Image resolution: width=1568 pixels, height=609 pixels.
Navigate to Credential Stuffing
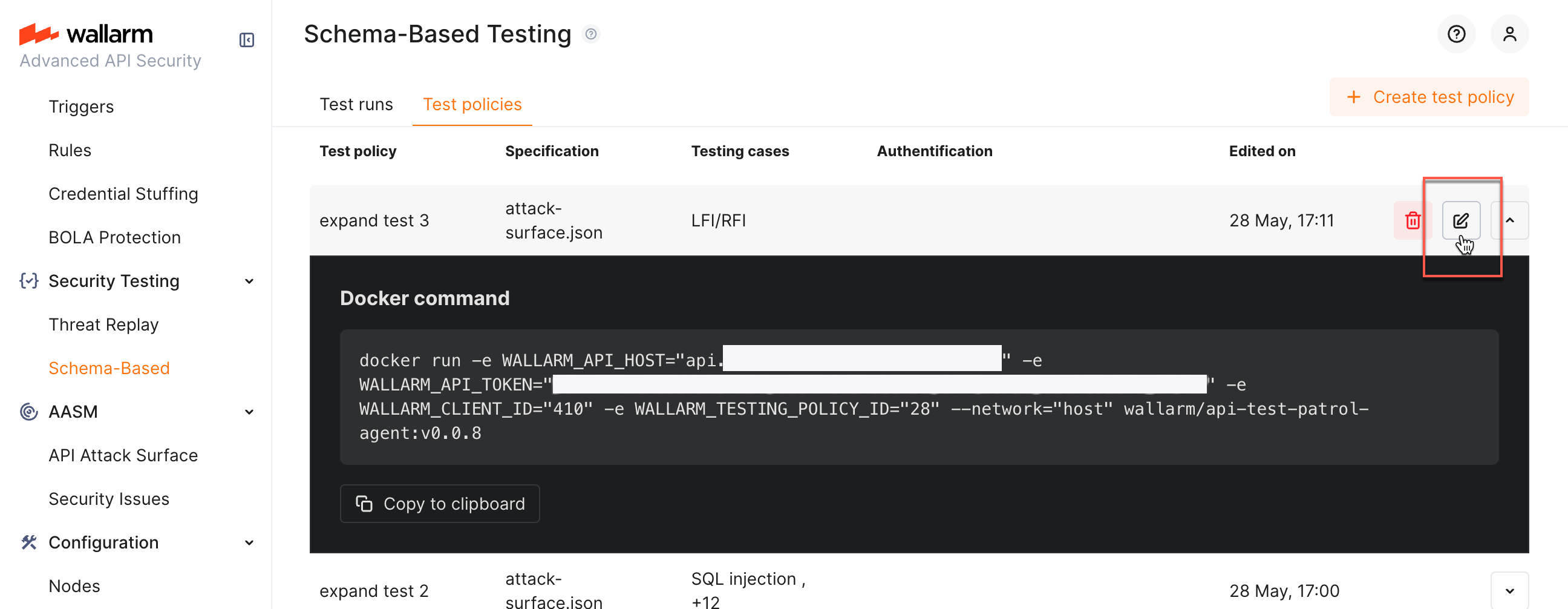[123, 193]
